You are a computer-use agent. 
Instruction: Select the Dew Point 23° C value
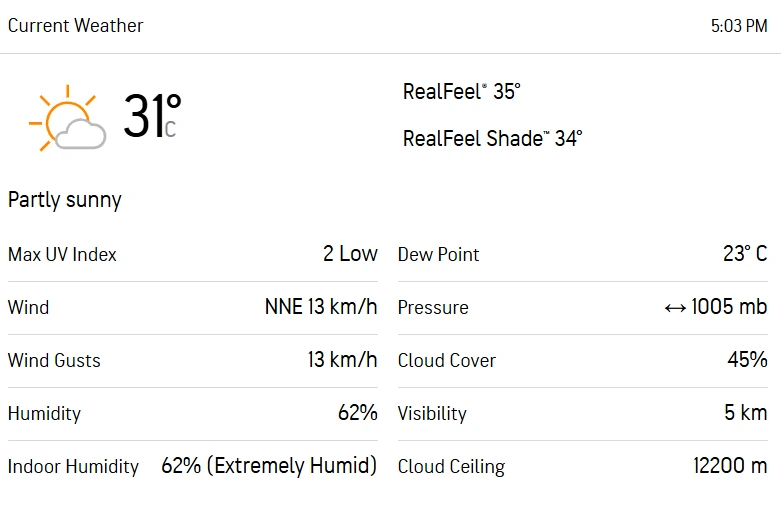coord(745,254)
